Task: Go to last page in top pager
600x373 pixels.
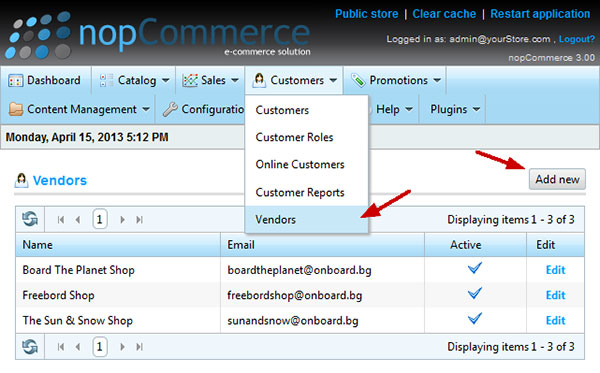Action: (140, 220)
